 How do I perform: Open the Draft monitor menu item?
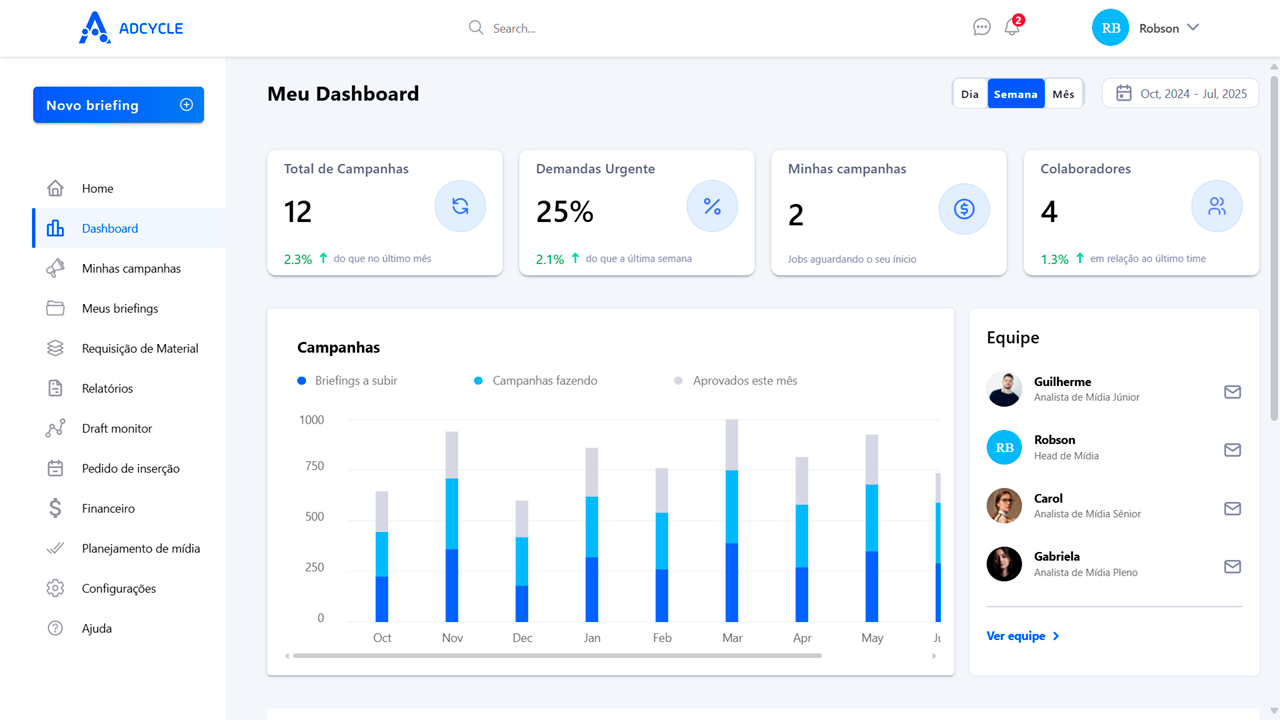click(128, 428)
